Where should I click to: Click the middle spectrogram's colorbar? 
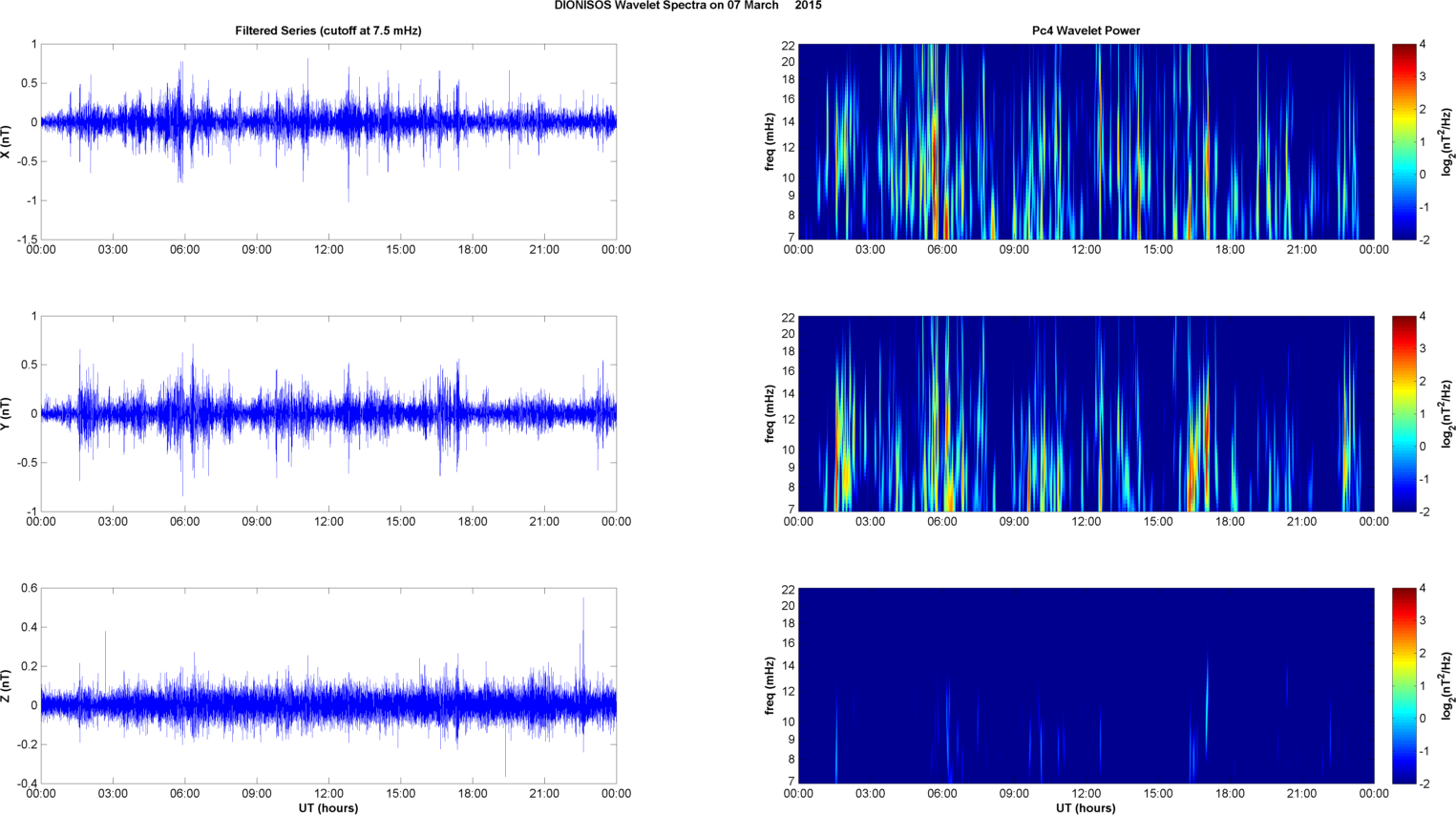(x=1403, y=413)
